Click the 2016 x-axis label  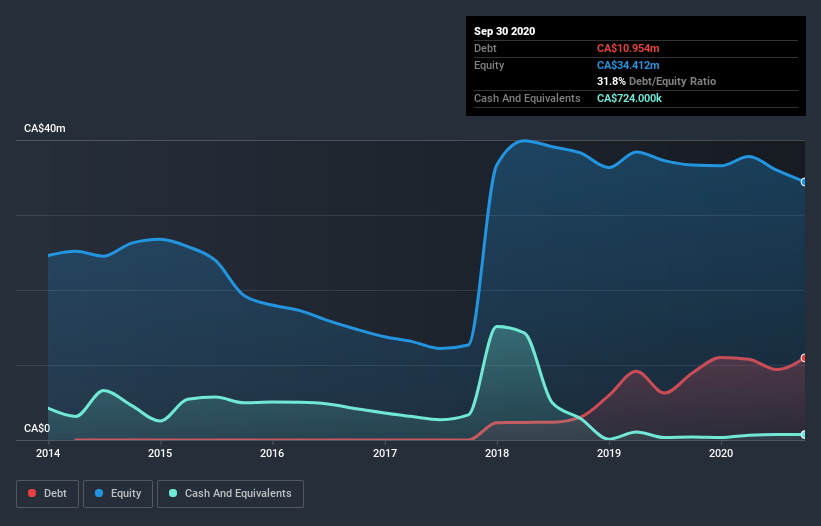click(272, 453)
